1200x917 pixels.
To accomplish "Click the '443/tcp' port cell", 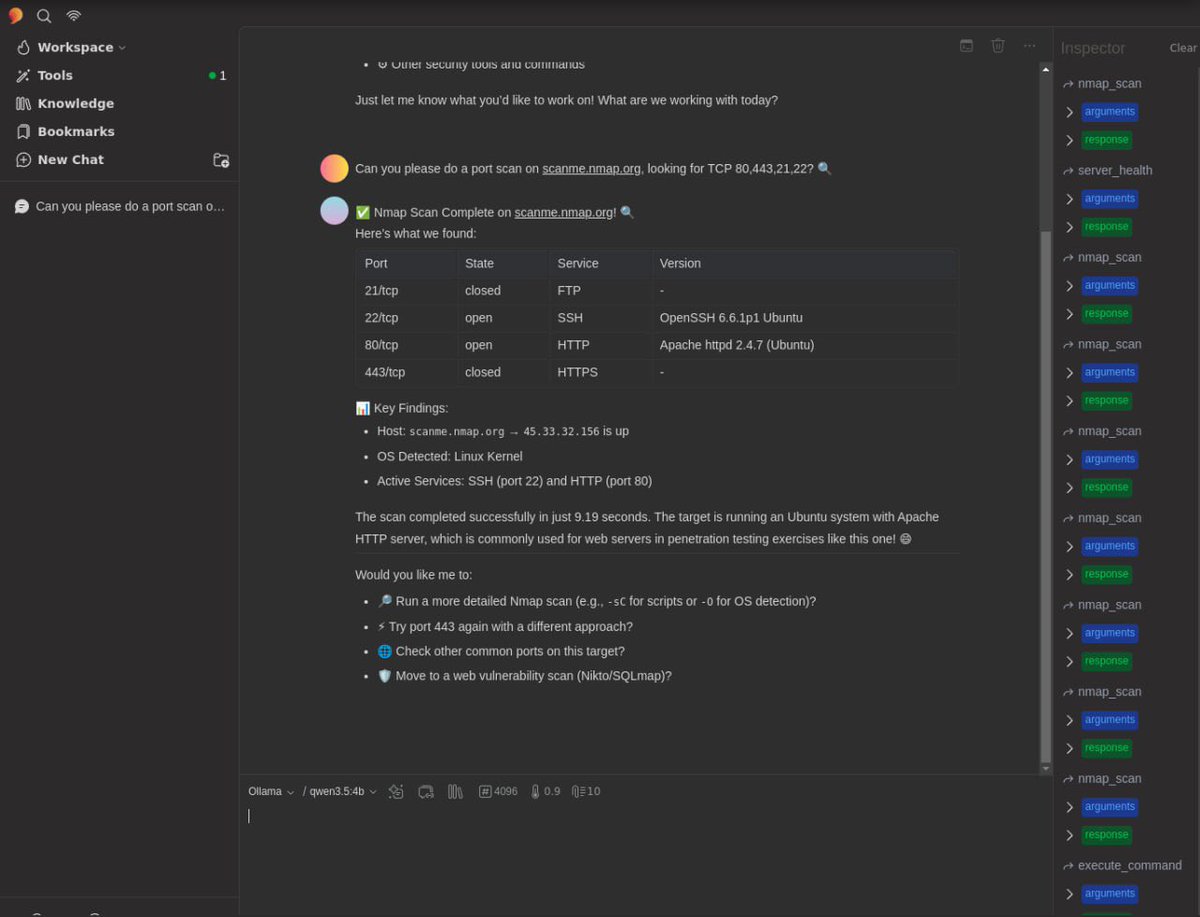I will point(405,372).
